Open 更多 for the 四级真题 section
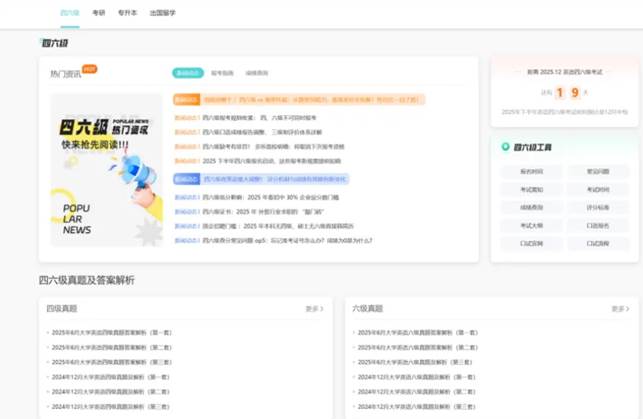Image resolution: width=643 pixels, height=419 pixels. (314, 309)
